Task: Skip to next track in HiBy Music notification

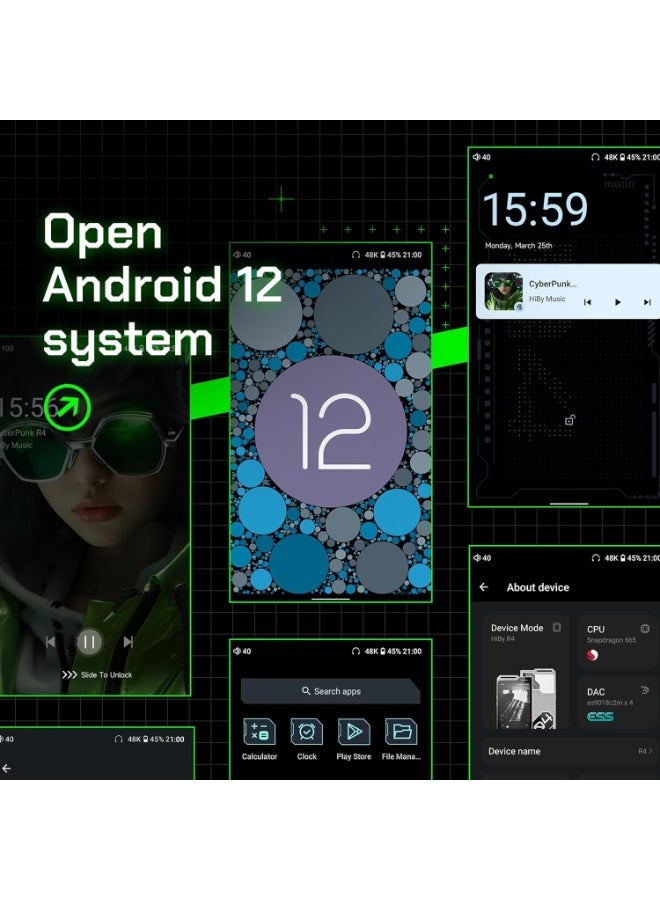Action: click(x=647, y=302)
